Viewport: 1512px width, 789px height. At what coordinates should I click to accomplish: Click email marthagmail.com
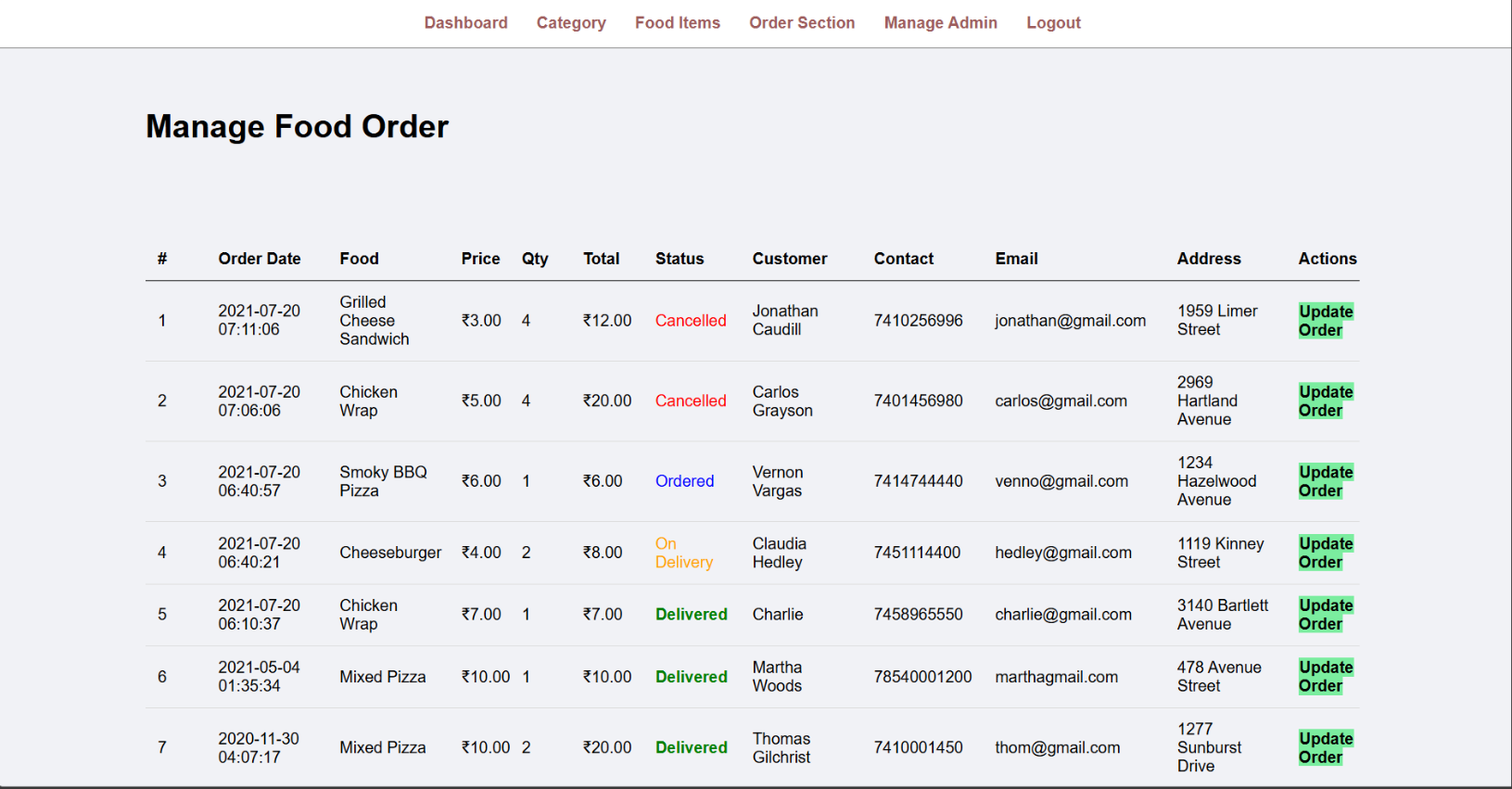(1057, 677)
